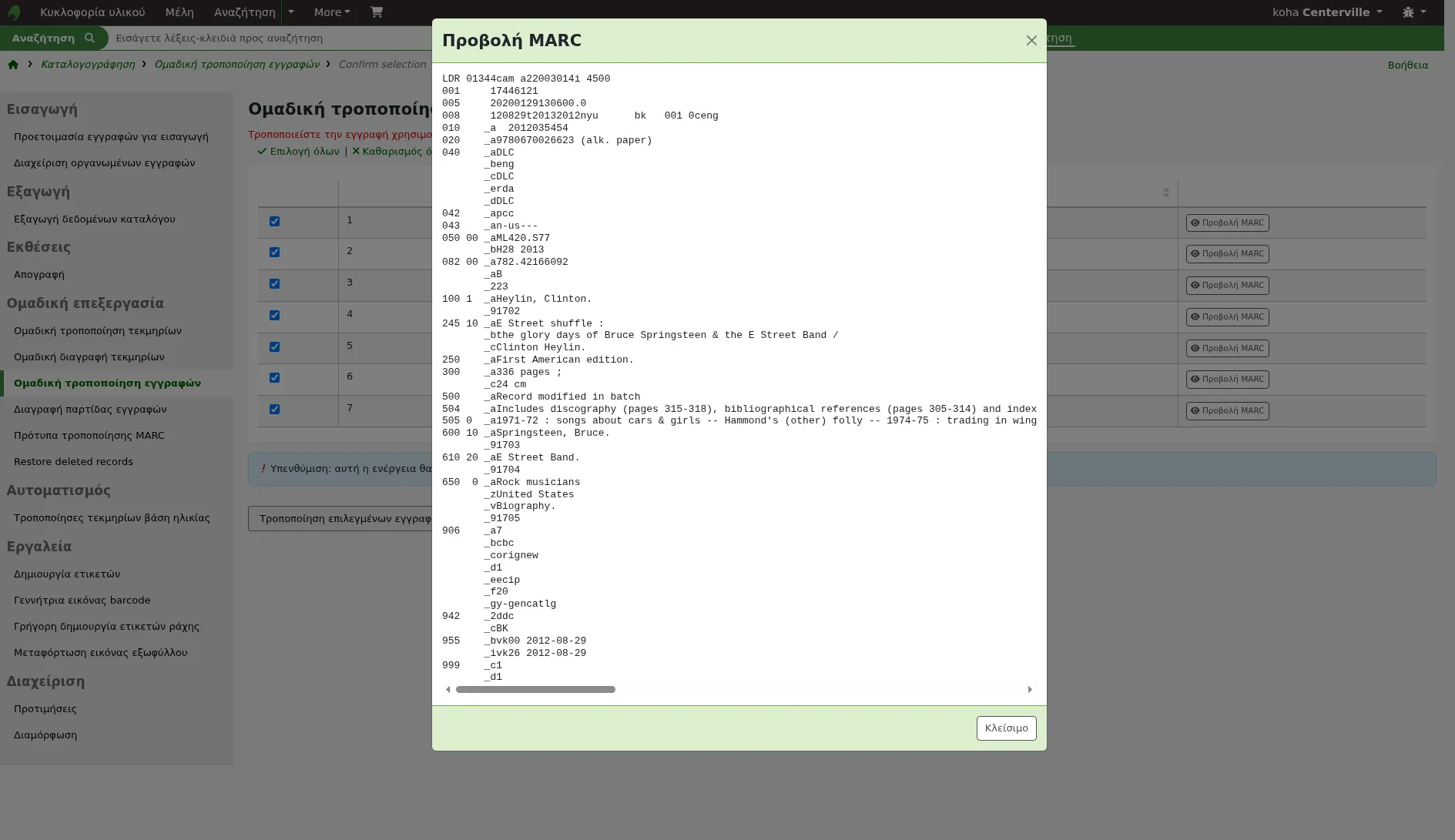Uncheck the checkbox for record 1
This screenshot has height=840, width=1455.
tap(274, 222)
